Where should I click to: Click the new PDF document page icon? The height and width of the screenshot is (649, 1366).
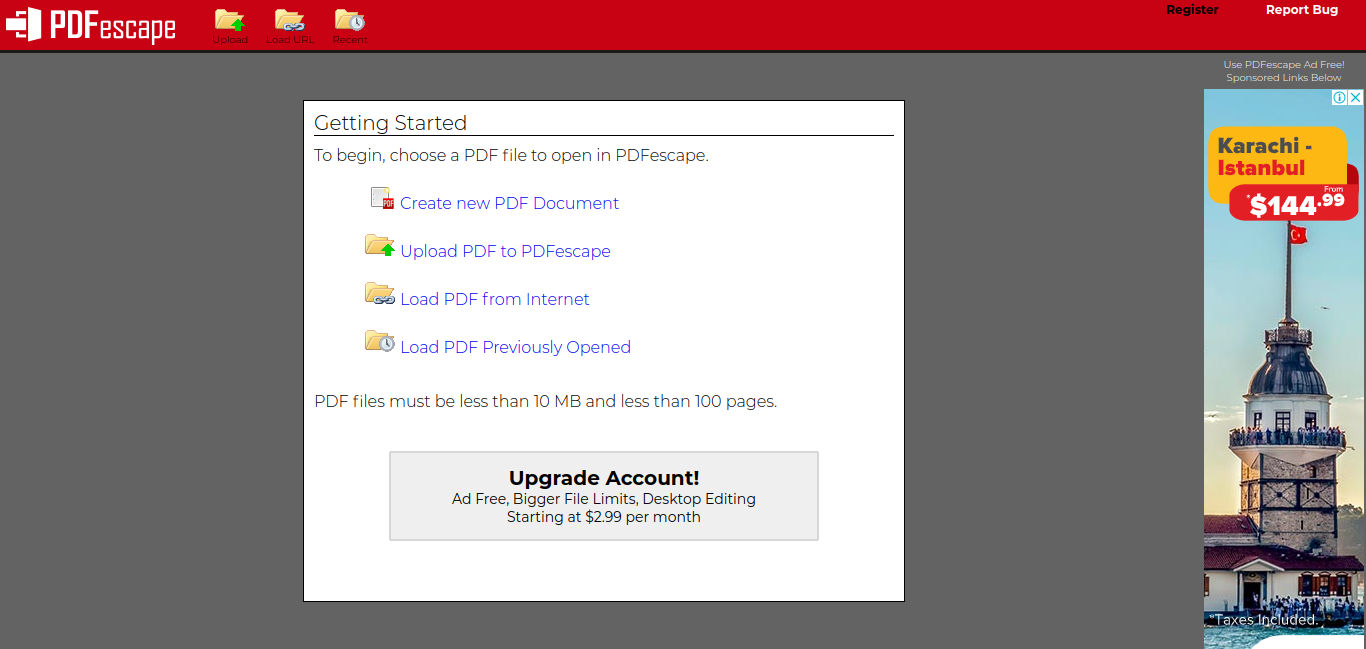point(382,198)
